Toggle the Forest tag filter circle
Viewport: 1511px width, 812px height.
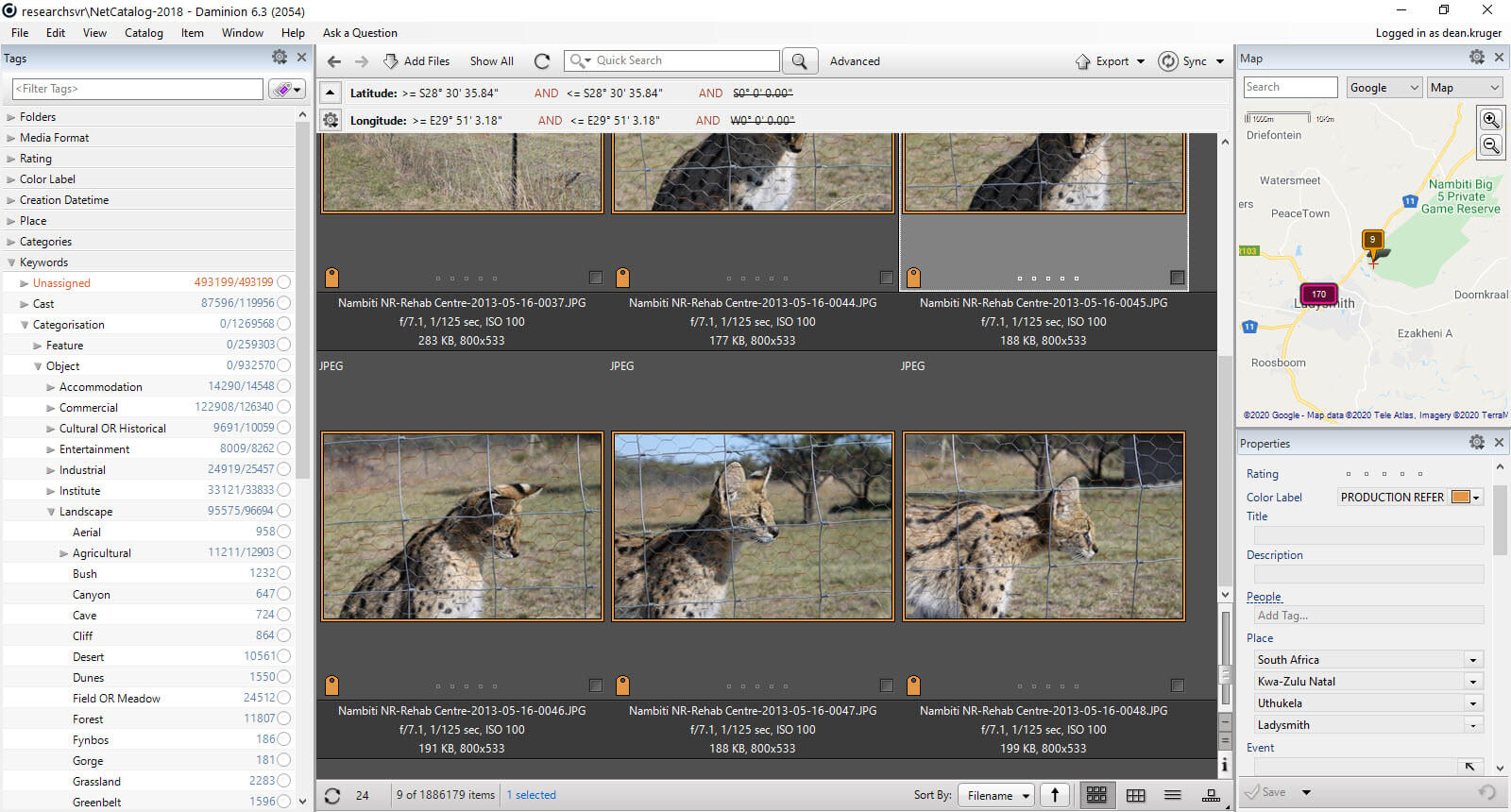click(284, 719)
